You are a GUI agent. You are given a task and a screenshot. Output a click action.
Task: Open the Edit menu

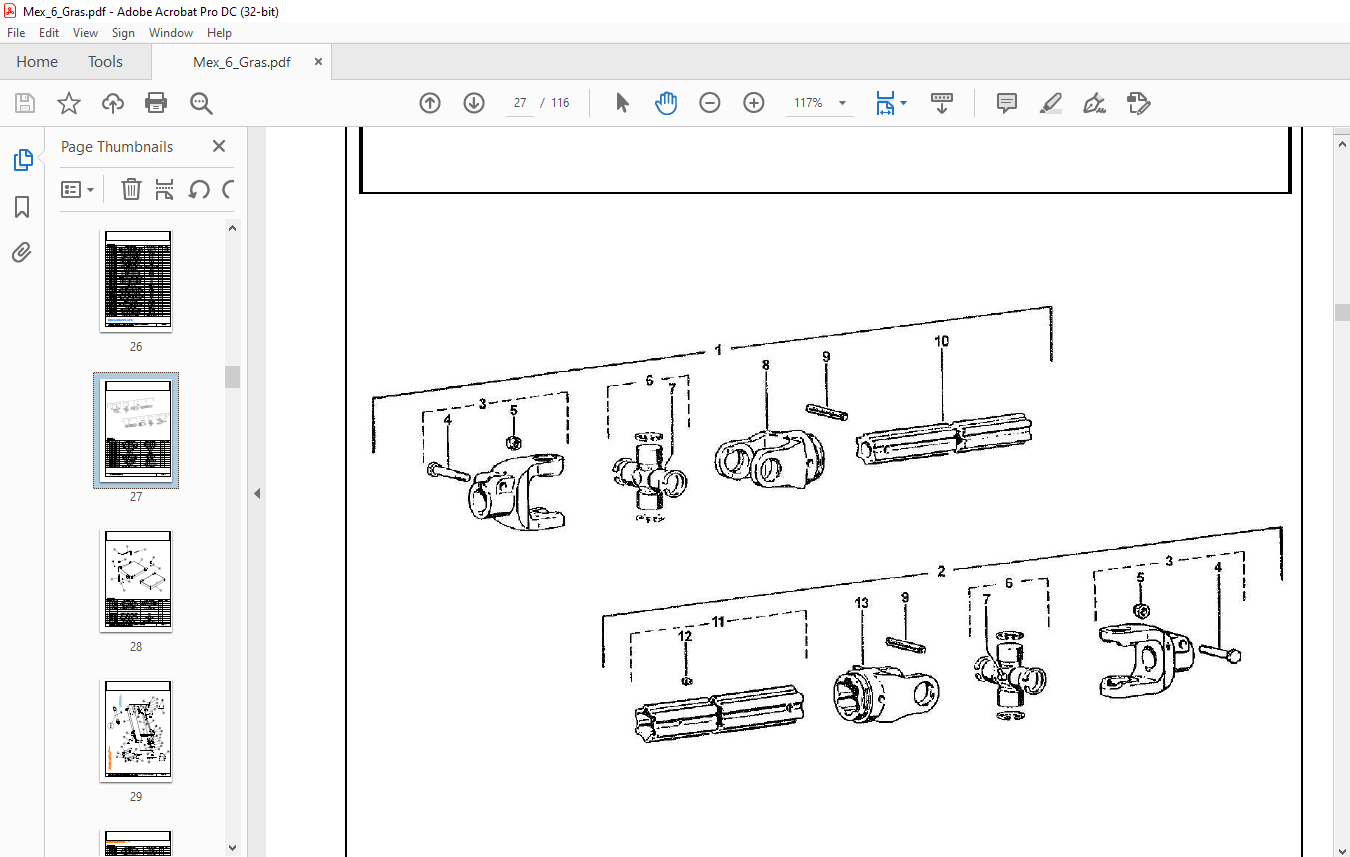point(49,33)
